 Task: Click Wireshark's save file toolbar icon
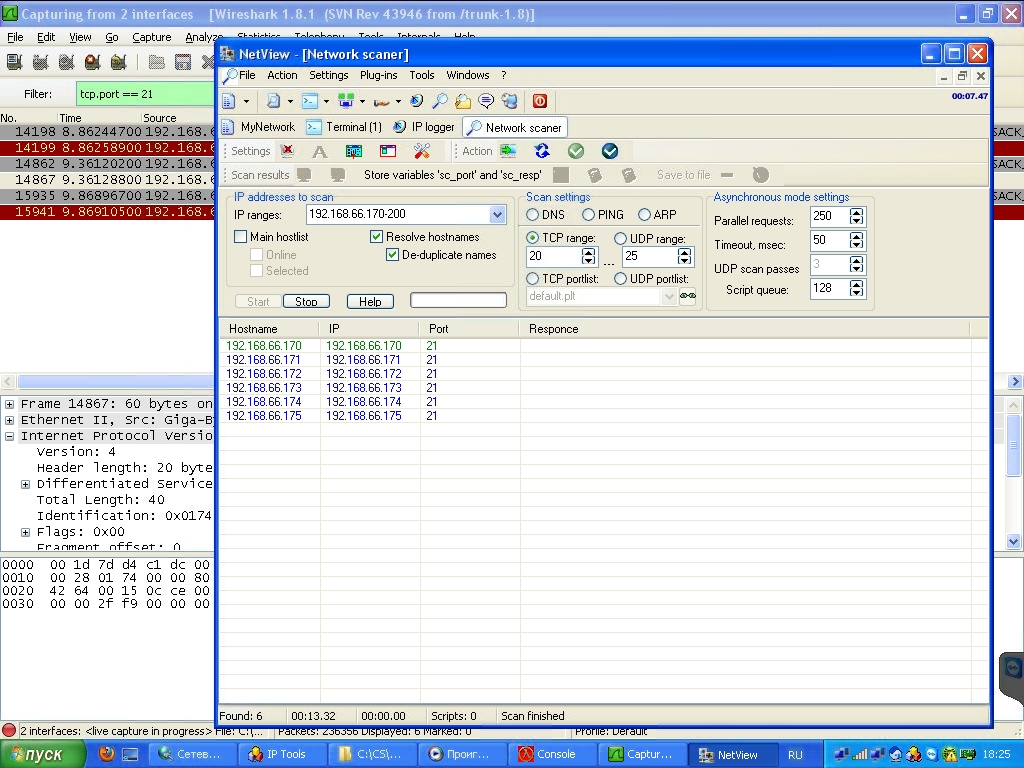(x=183, y=62)
